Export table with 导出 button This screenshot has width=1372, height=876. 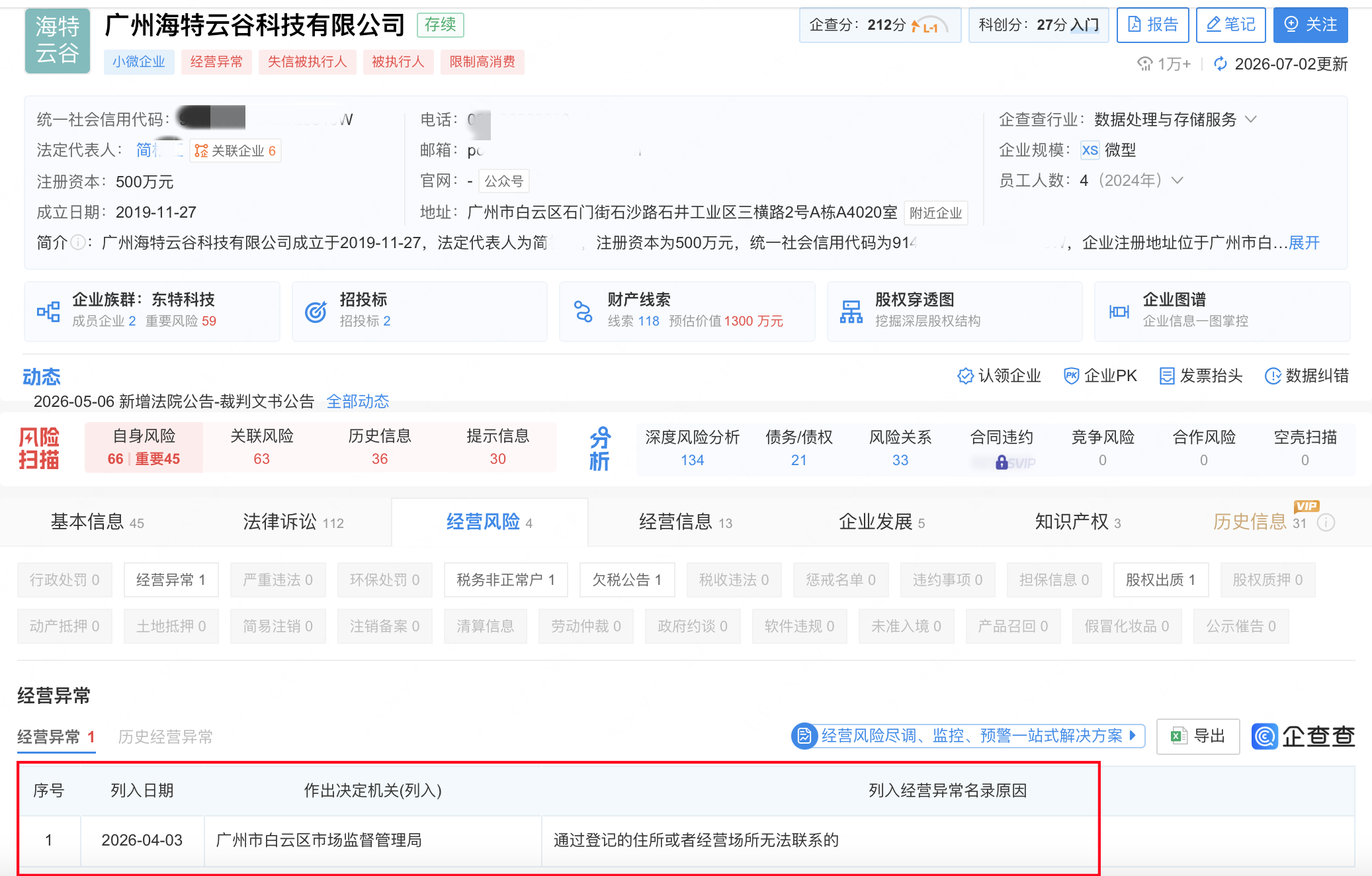pos(1197,736)
